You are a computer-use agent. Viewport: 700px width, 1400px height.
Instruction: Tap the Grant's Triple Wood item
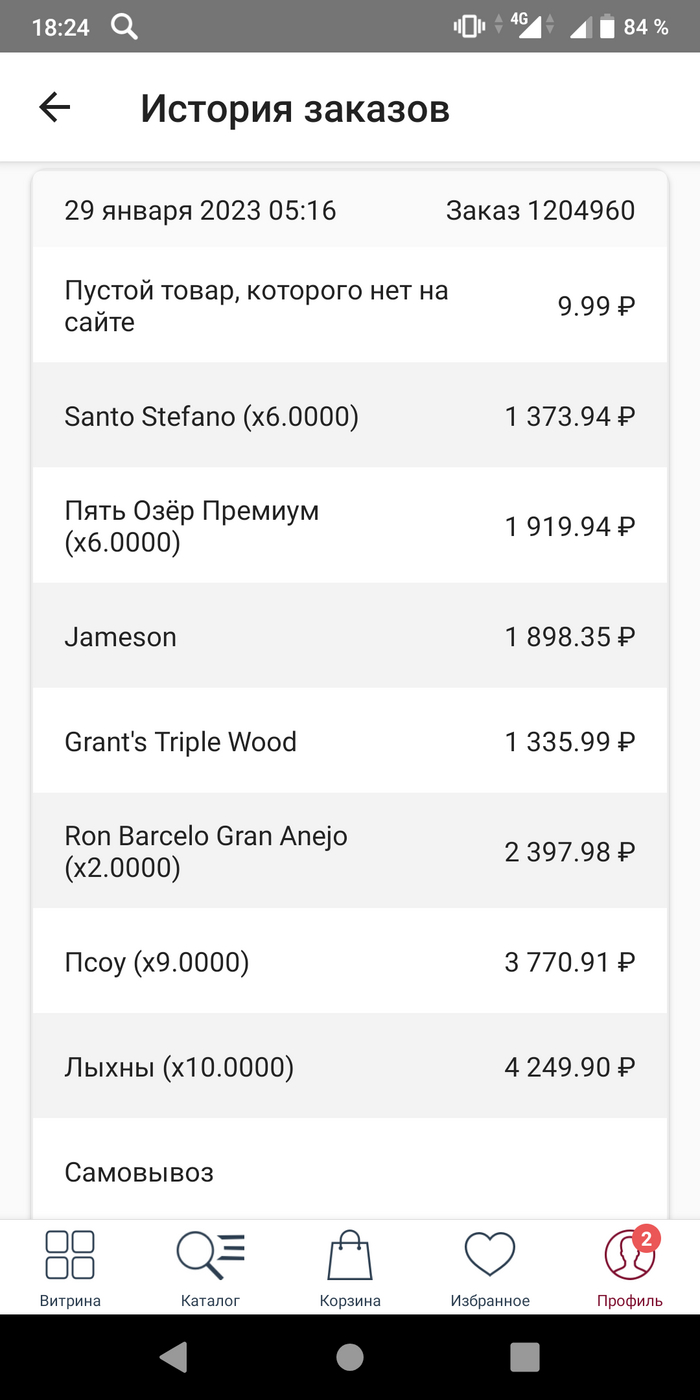[x=349, y=742]
